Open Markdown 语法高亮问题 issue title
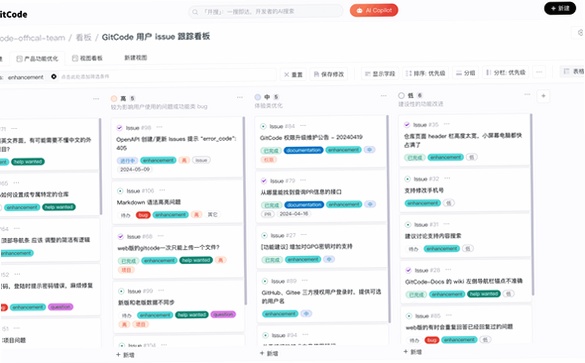The image size is (585, 363). (x=148, y=202)
